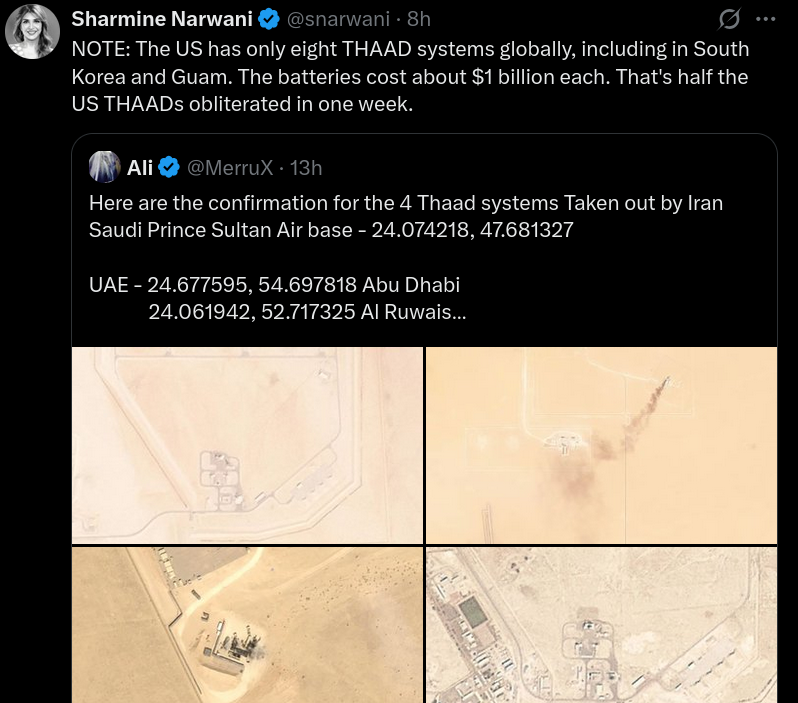Viewport: 798px width, 703px height.
Task: Click Ali's round avatar in quoted post
Action: point(105,167)
